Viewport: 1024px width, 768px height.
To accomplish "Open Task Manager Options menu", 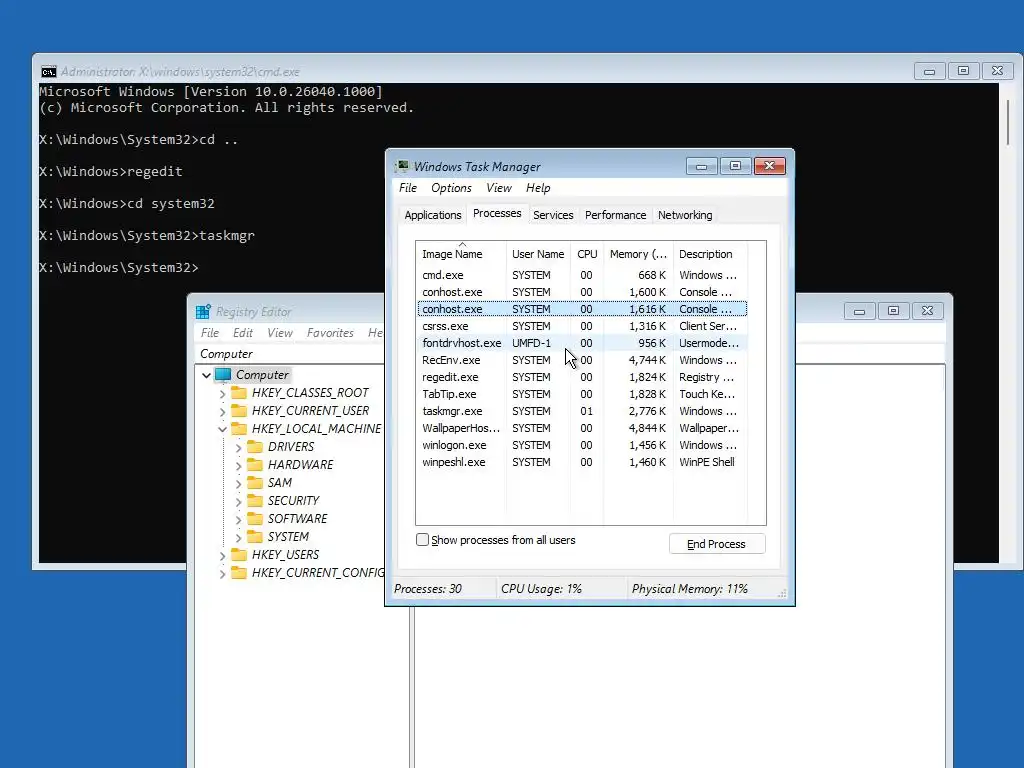I will [x=451, y=188].
